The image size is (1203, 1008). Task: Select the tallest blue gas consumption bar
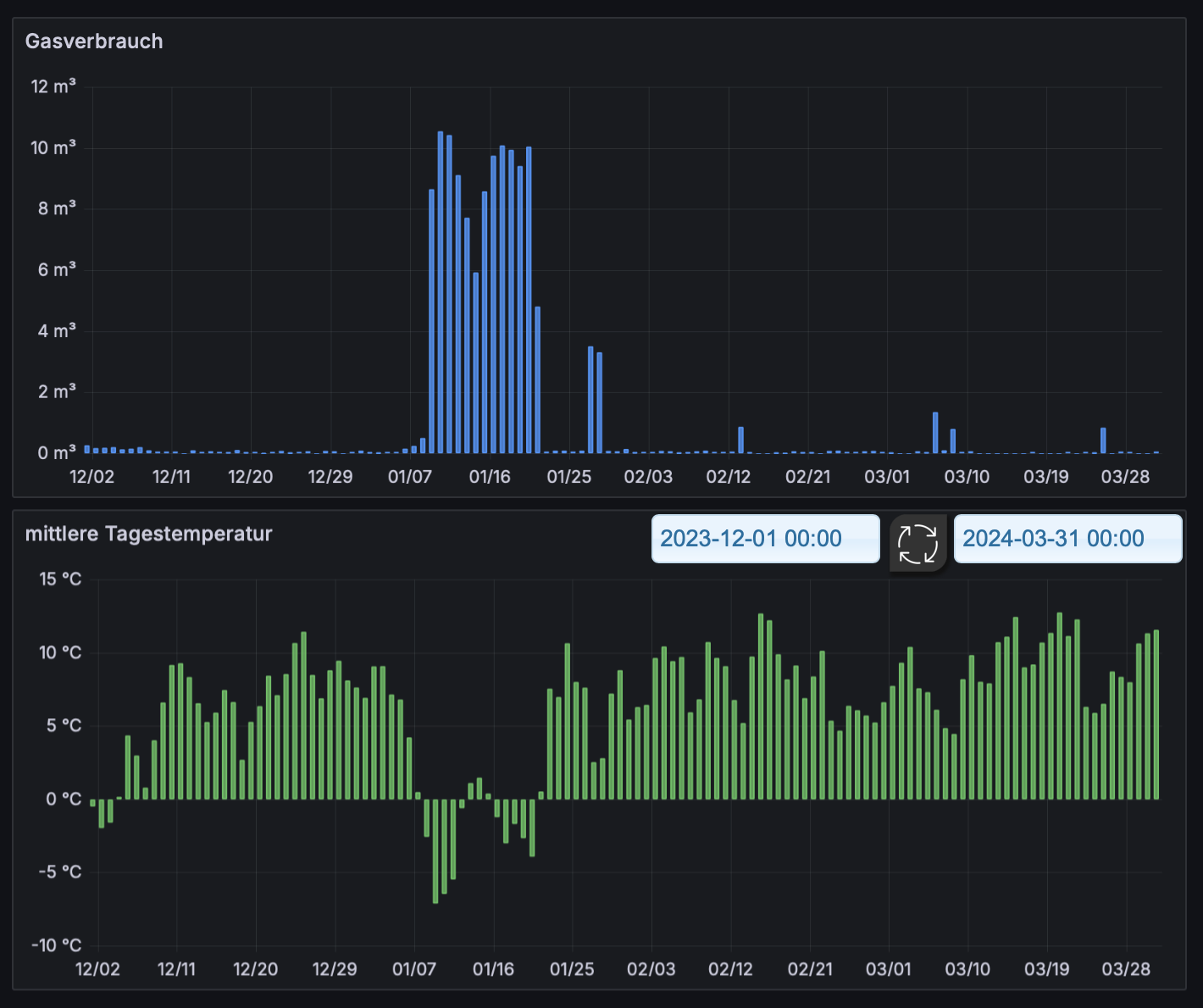coord(441,292)
